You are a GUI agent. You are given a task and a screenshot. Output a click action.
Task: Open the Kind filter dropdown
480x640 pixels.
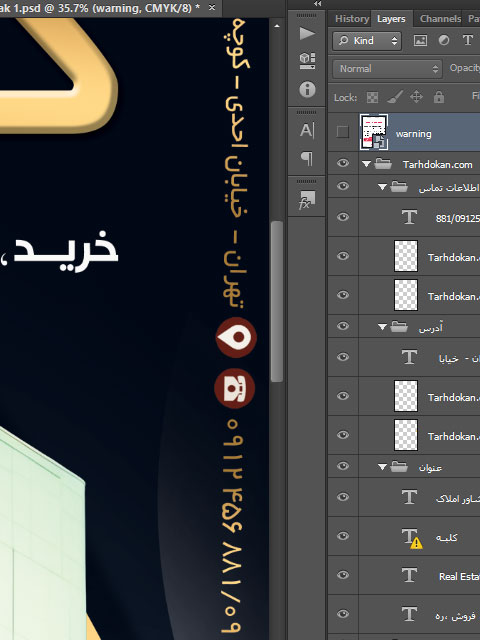pyautogui.click(x=367, y=41)
